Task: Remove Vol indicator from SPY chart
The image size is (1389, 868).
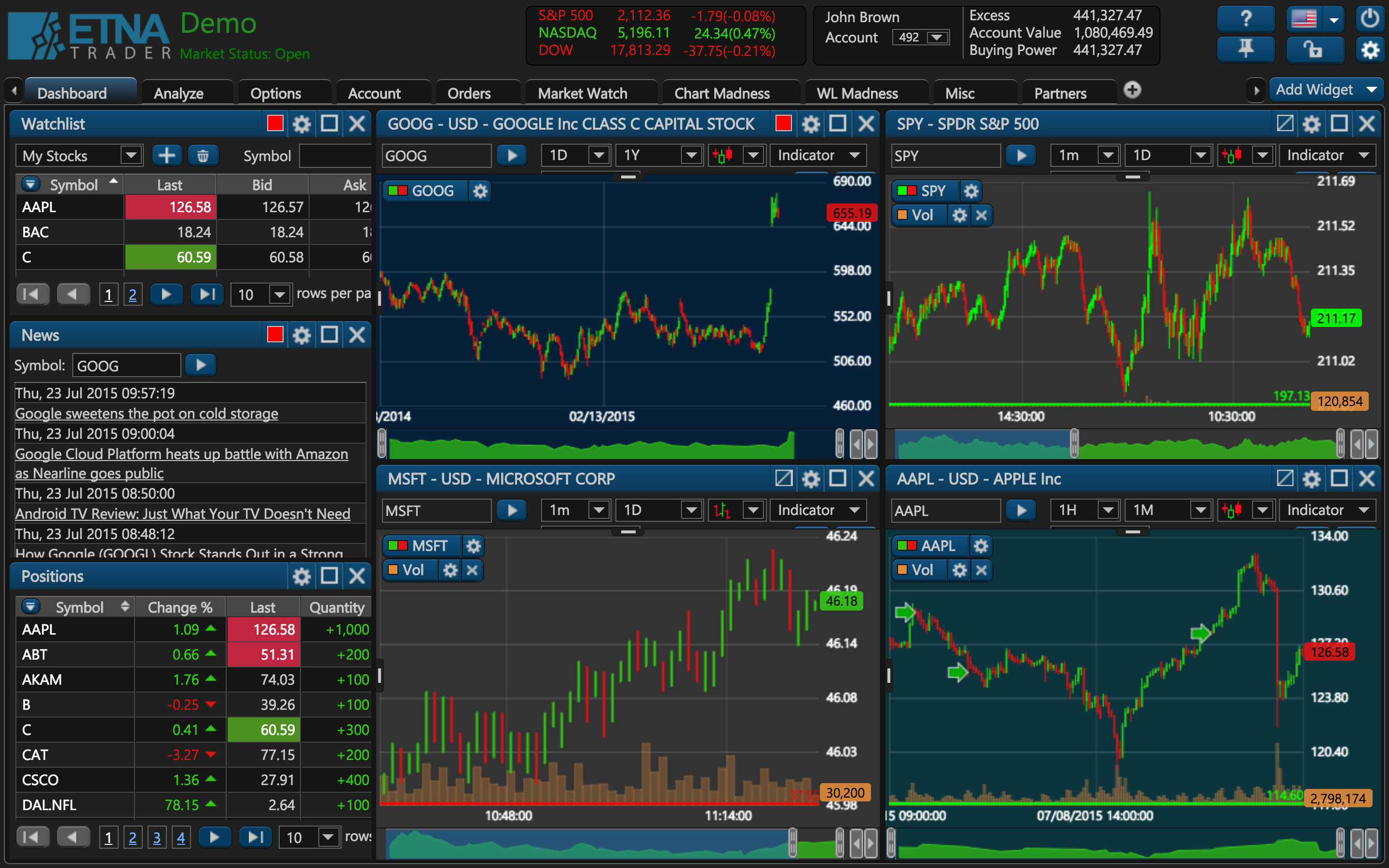Action: 981,215
